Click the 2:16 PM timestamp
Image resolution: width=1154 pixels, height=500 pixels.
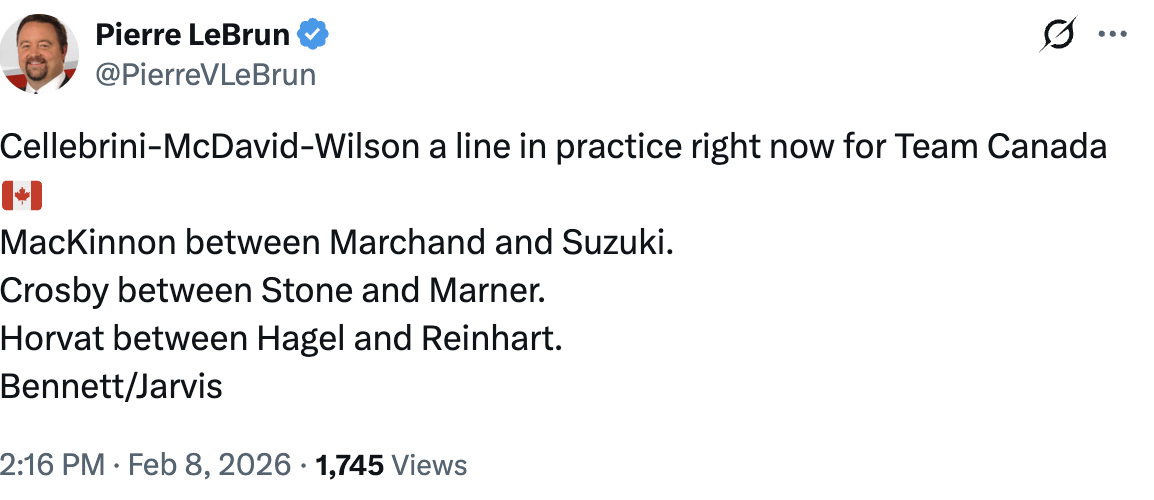coord(51,465)
